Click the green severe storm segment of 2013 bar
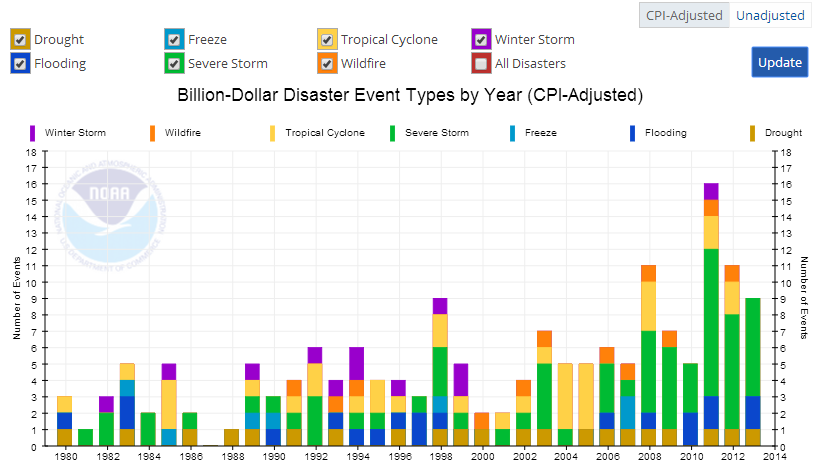 [753, 348]
